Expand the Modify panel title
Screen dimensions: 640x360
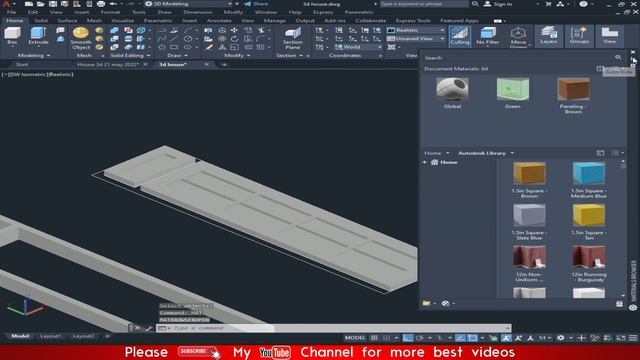237,55
